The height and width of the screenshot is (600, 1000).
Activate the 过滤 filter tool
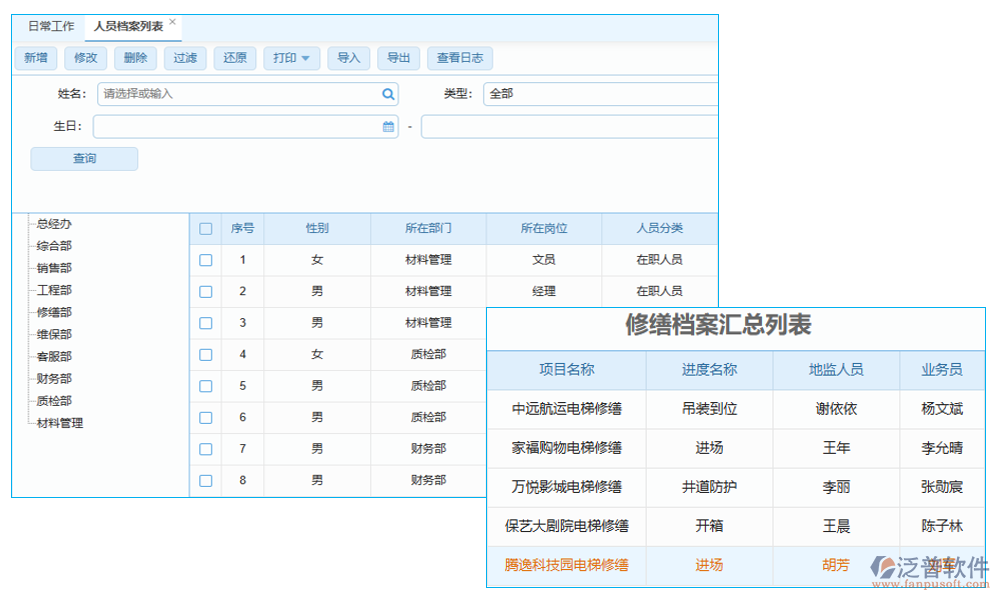tap(184, 58)
